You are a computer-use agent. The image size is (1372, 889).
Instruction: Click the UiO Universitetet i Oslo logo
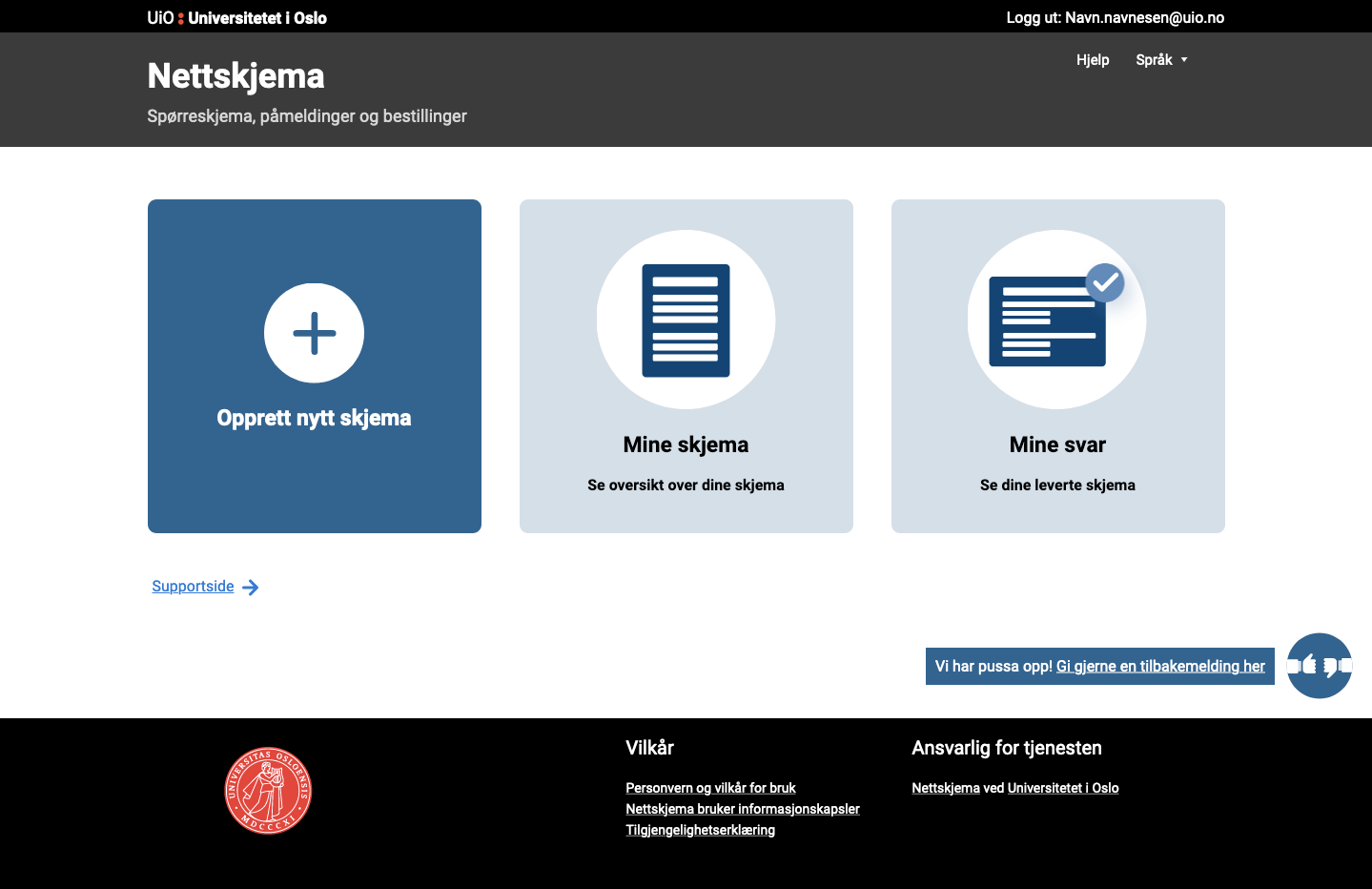236,18
